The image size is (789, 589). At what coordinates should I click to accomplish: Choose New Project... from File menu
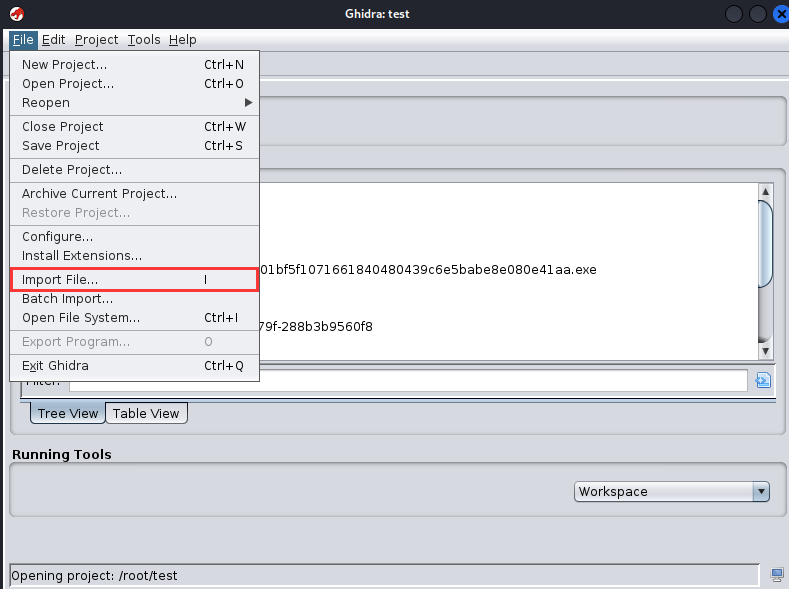134,64
